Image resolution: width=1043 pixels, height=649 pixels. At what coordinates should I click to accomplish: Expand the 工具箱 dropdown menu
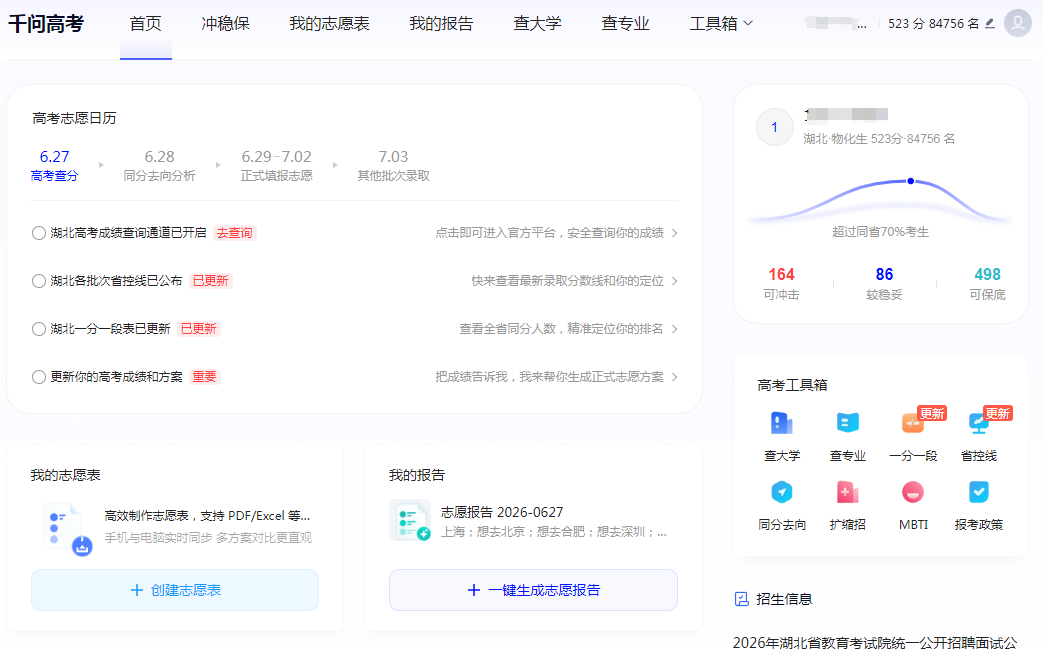[x=721, y=23]
